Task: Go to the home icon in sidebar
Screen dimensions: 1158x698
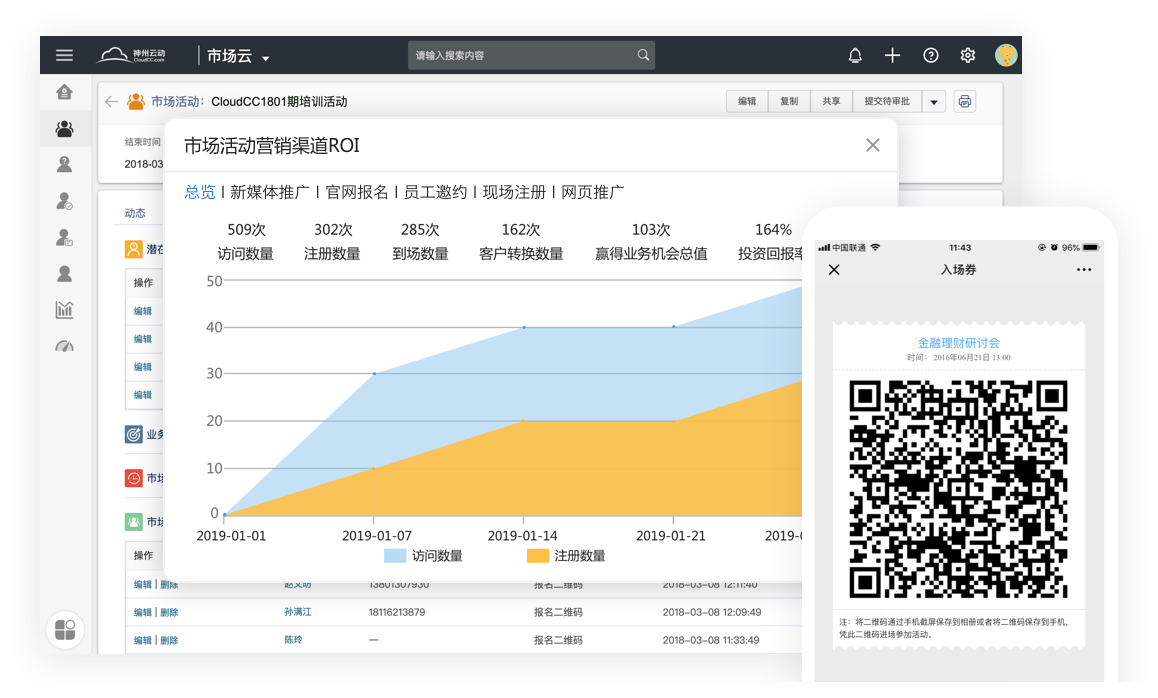Action: pyautogui.click(x=65, y=92)
